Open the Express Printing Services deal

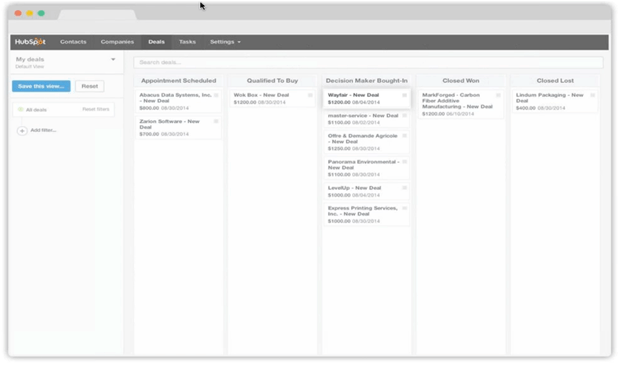pos(367,214)
